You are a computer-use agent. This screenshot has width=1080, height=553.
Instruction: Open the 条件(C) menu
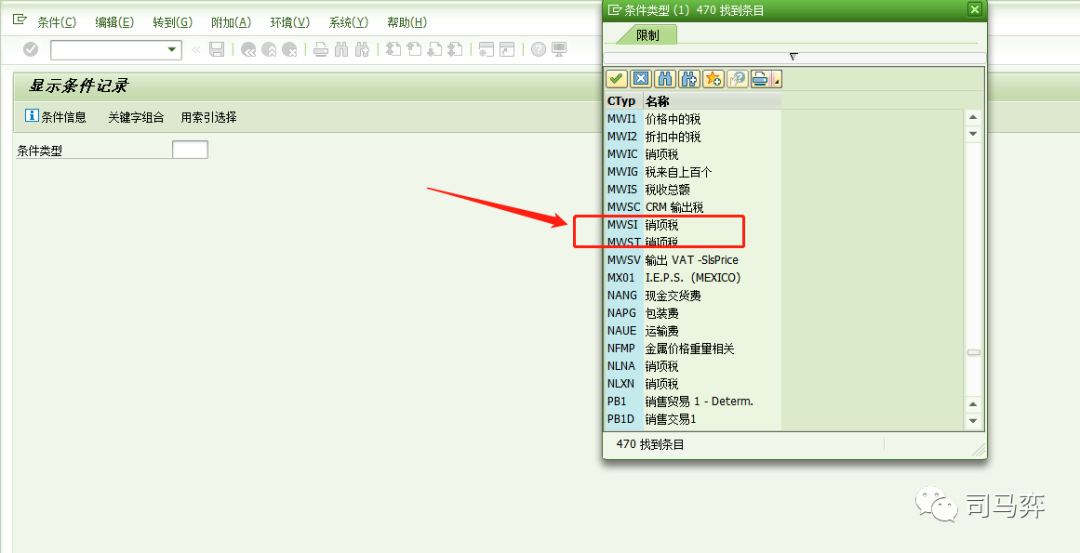click(x=56, y=23)
